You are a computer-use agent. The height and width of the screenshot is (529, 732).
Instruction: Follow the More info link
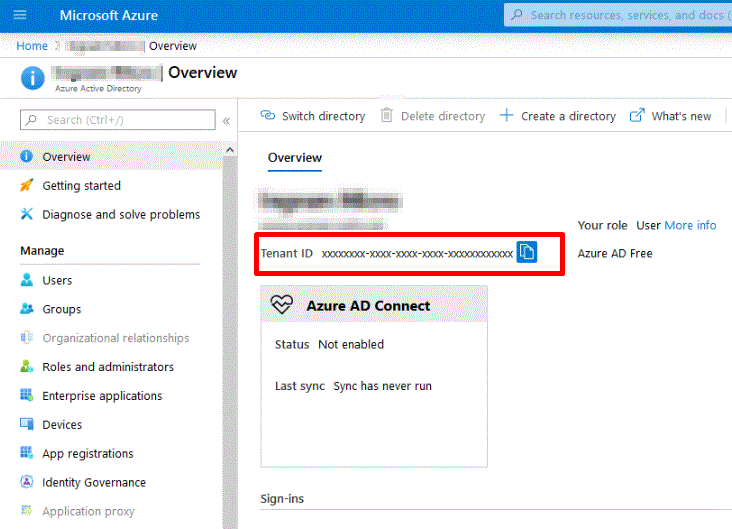[x=690, y=226]
